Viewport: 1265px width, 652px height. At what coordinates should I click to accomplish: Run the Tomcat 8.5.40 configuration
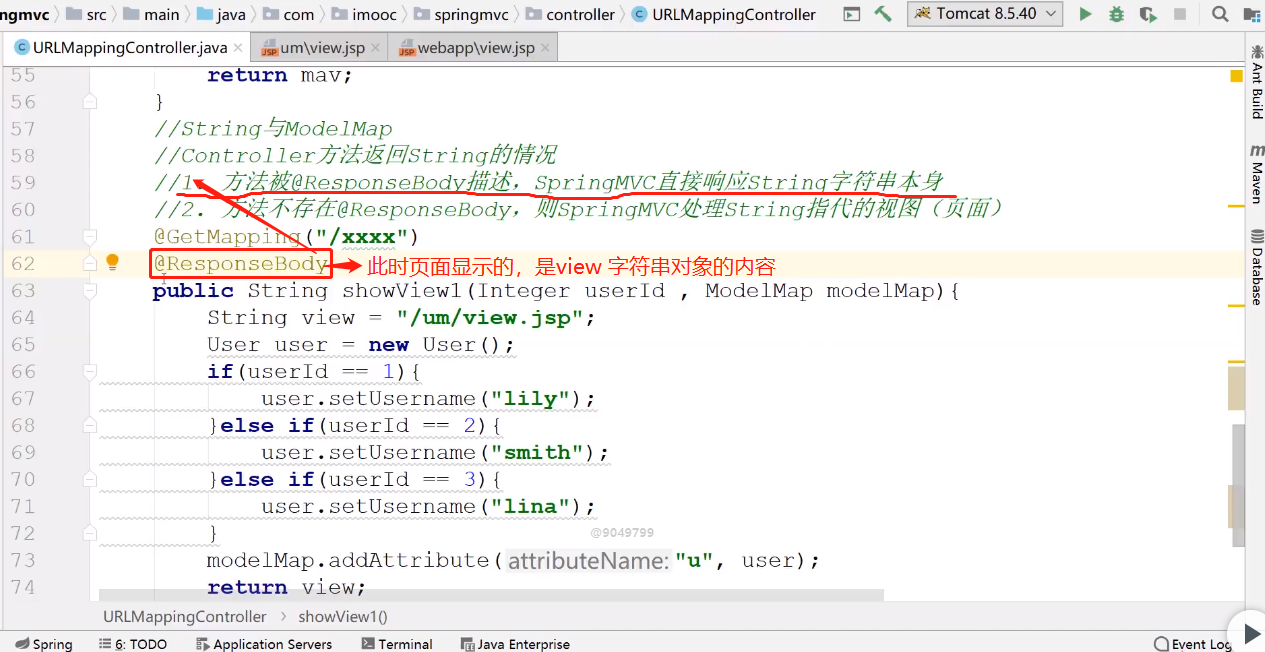pyautogui.click(x=1085, y=14)
